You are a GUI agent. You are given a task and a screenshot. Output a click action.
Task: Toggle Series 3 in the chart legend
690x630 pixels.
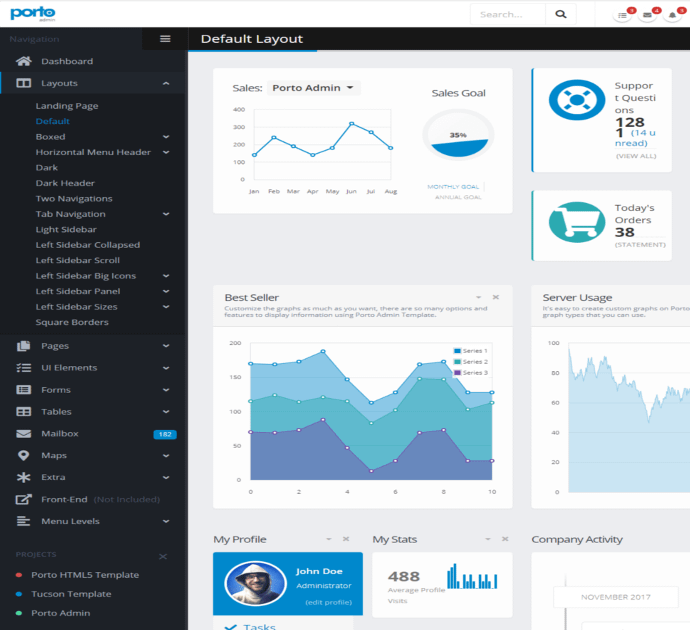click(x=470, y=372)
